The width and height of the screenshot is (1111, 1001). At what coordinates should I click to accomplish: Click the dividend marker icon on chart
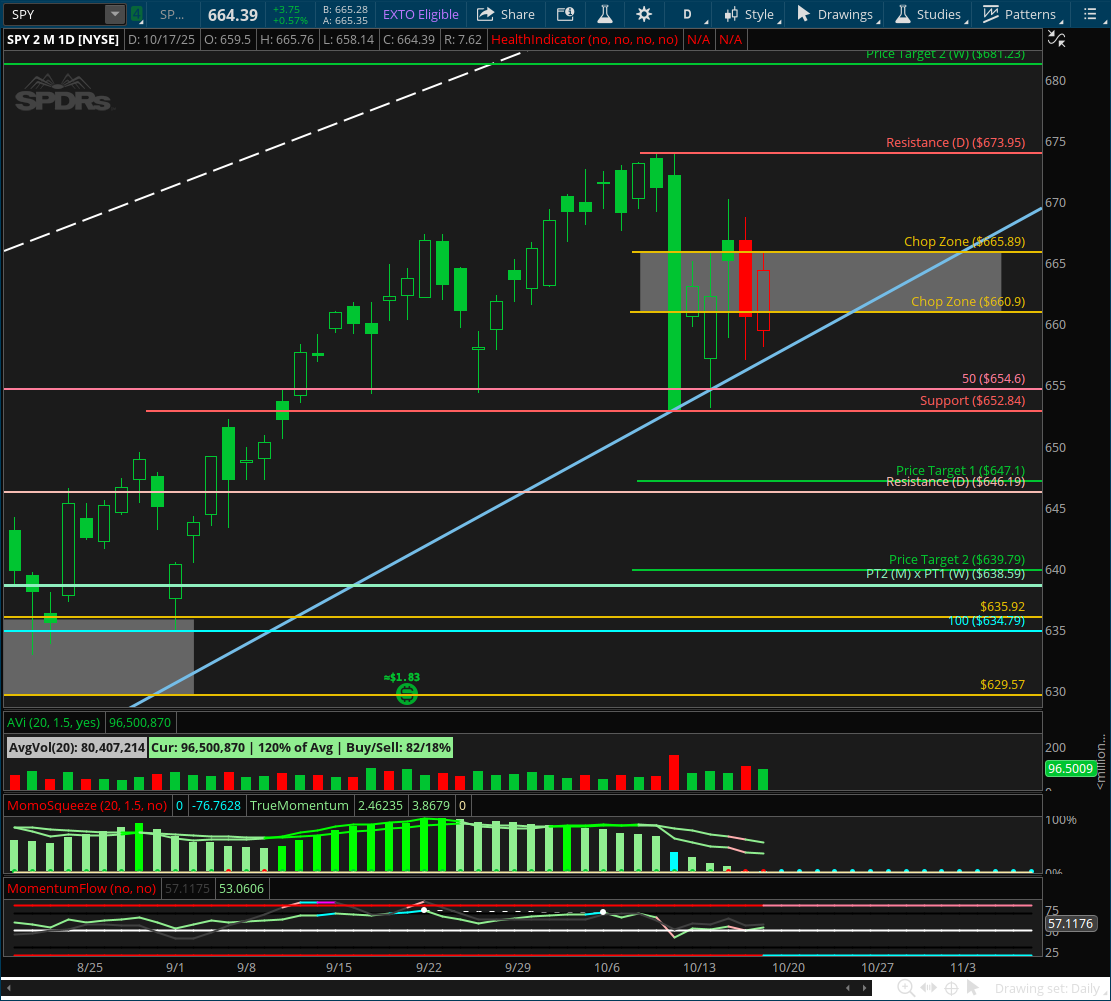[x=407, y=694]
